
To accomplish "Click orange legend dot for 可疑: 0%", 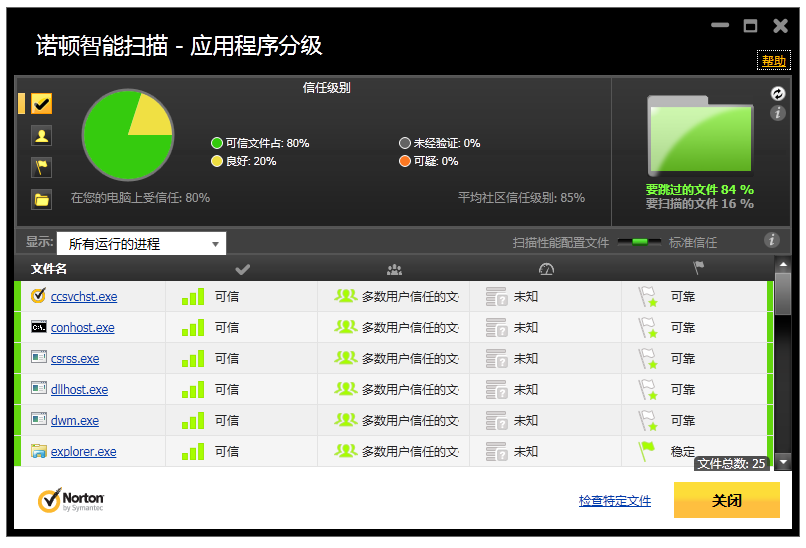I will pos(405,161).
